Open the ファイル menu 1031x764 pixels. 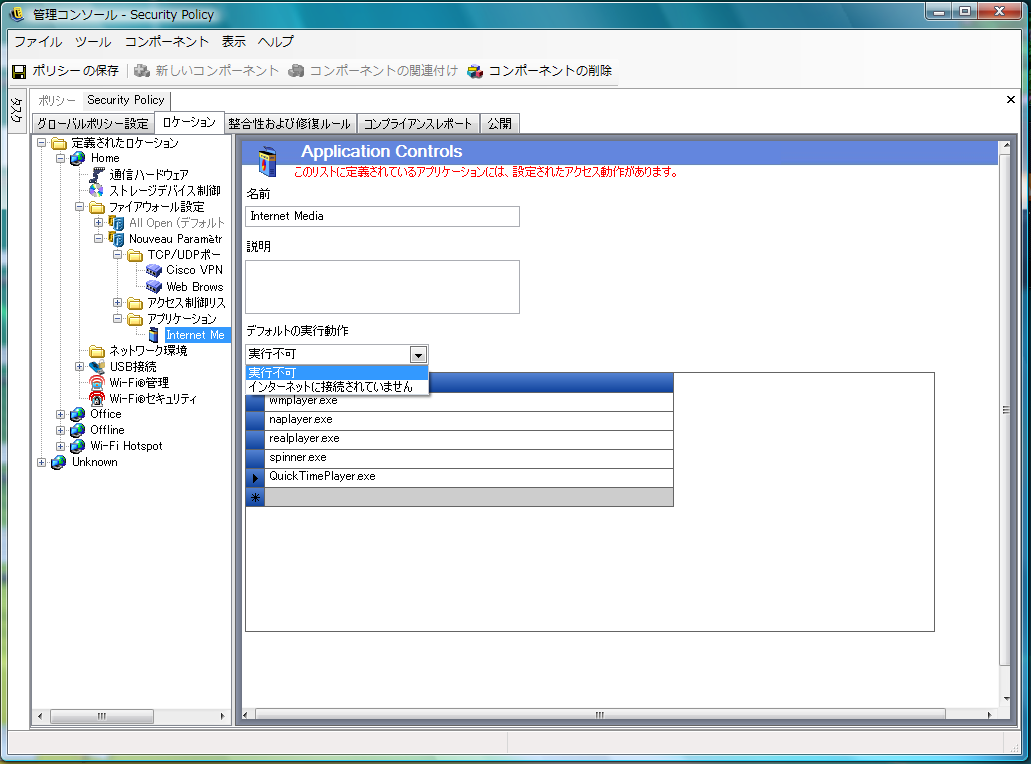coord(38,41)
